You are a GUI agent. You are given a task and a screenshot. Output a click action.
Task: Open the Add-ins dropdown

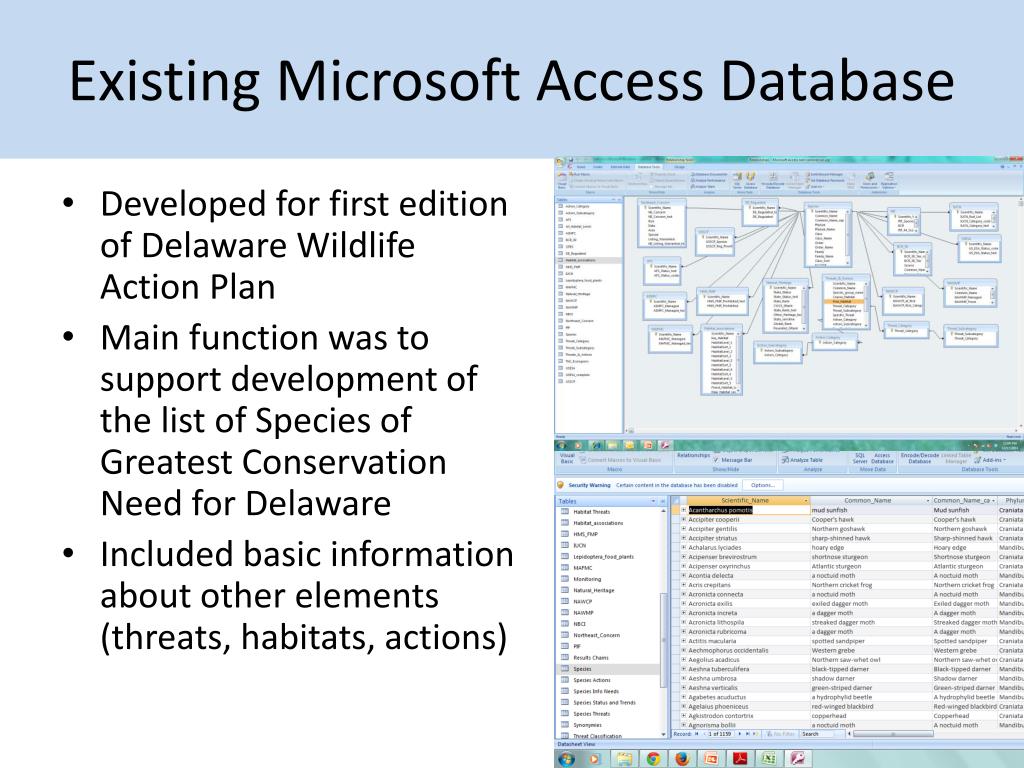[991, 460]
